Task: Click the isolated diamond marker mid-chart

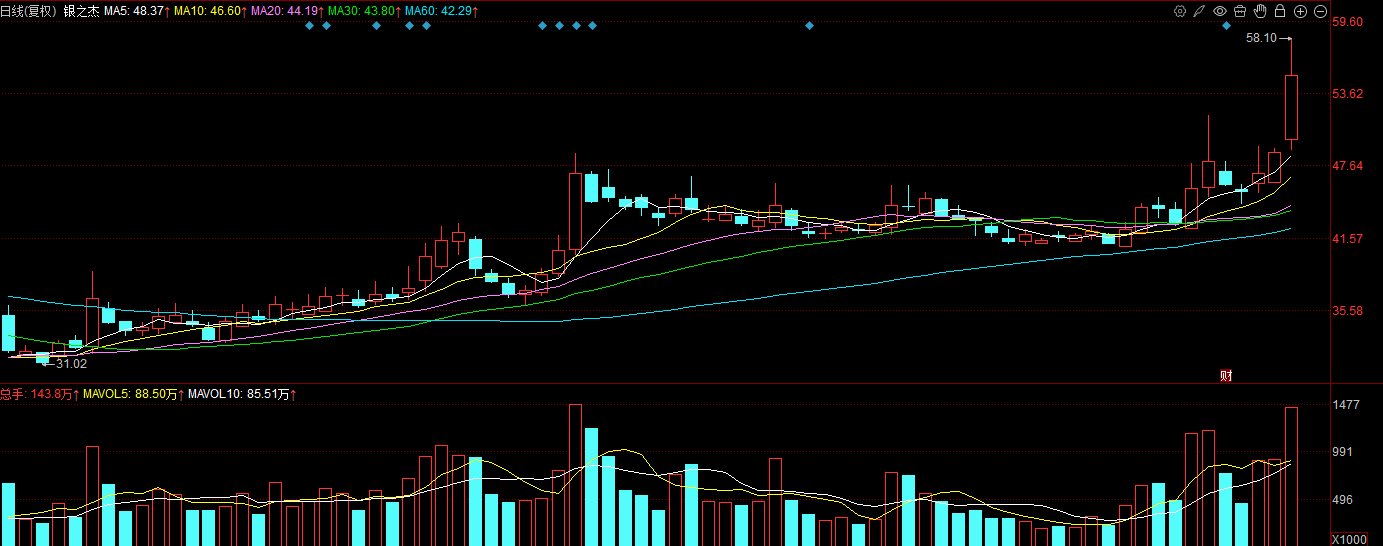Action: coord(809,25)
